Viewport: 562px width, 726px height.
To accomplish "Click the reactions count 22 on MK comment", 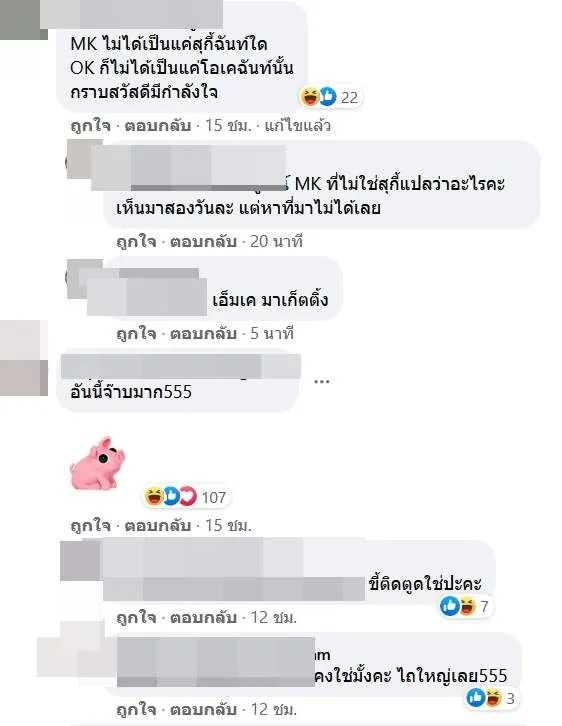I will 331,97.
